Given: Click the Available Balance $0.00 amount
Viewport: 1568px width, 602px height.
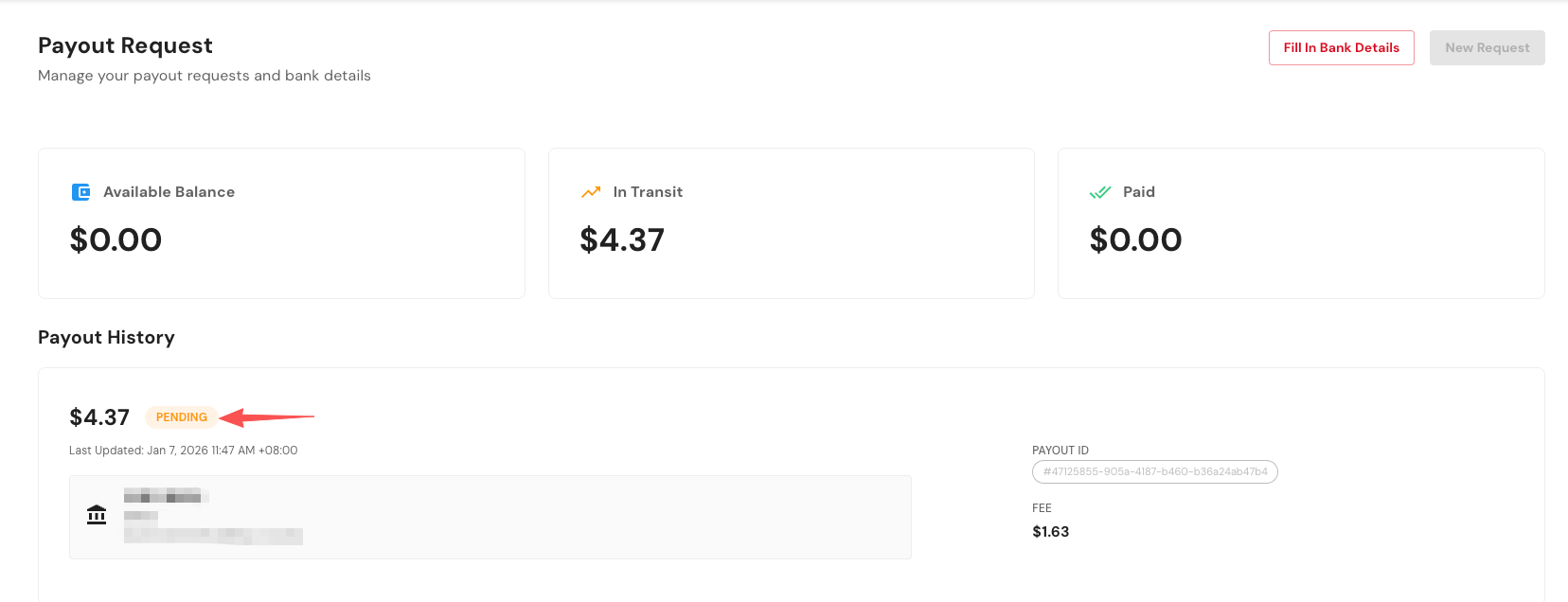Looking at the screenshot, I should click(116, 240).
